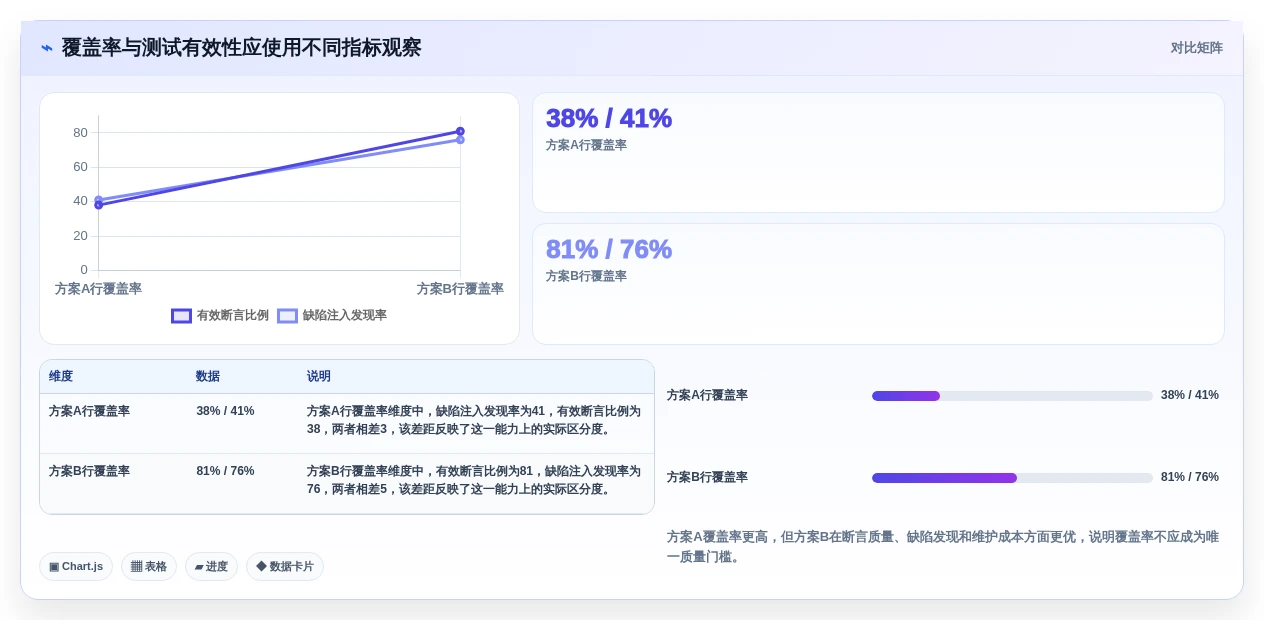This screenshot has height=620, width=1264.
Task: Click the 方案A description cell in 说明 column
Action: pyautogui.click(x=474, y=420)
